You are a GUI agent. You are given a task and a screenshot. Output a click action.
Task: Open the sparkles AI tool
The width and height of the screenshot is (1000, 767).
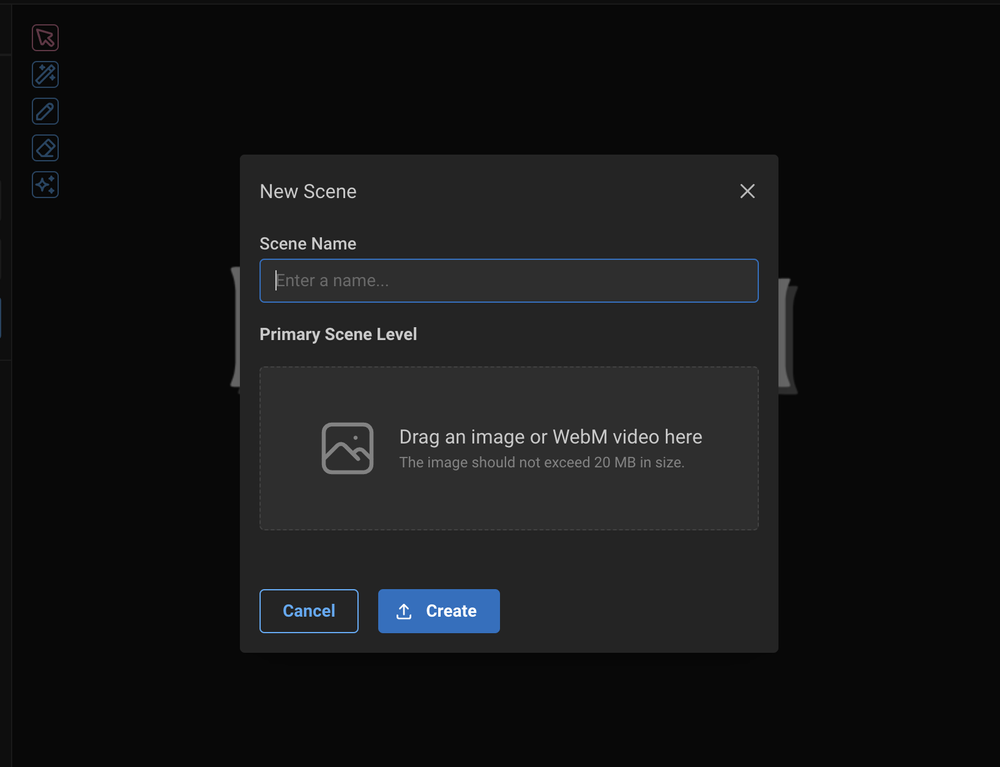45,185
